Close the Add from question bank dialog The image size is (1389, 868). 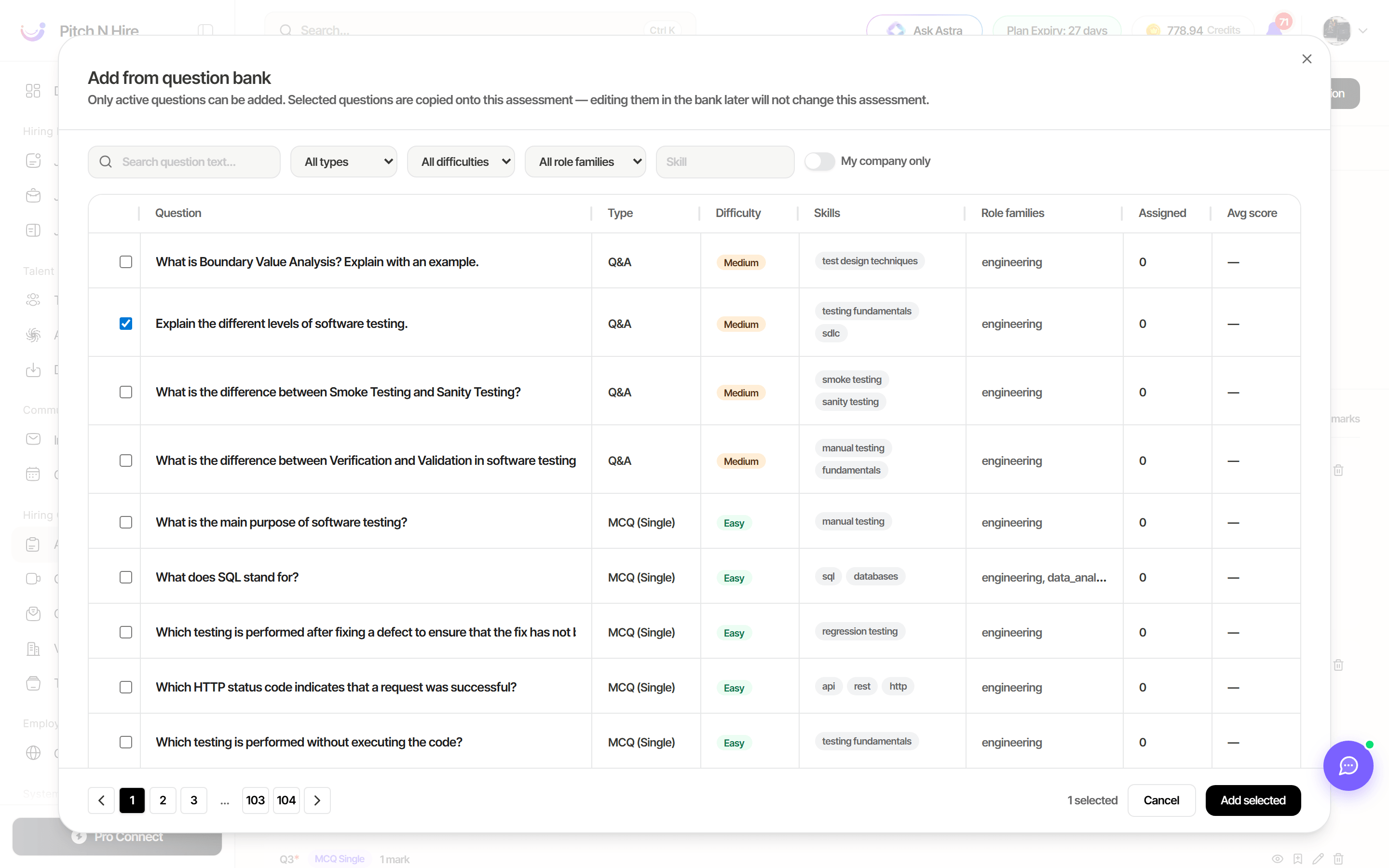[1307, 59]
